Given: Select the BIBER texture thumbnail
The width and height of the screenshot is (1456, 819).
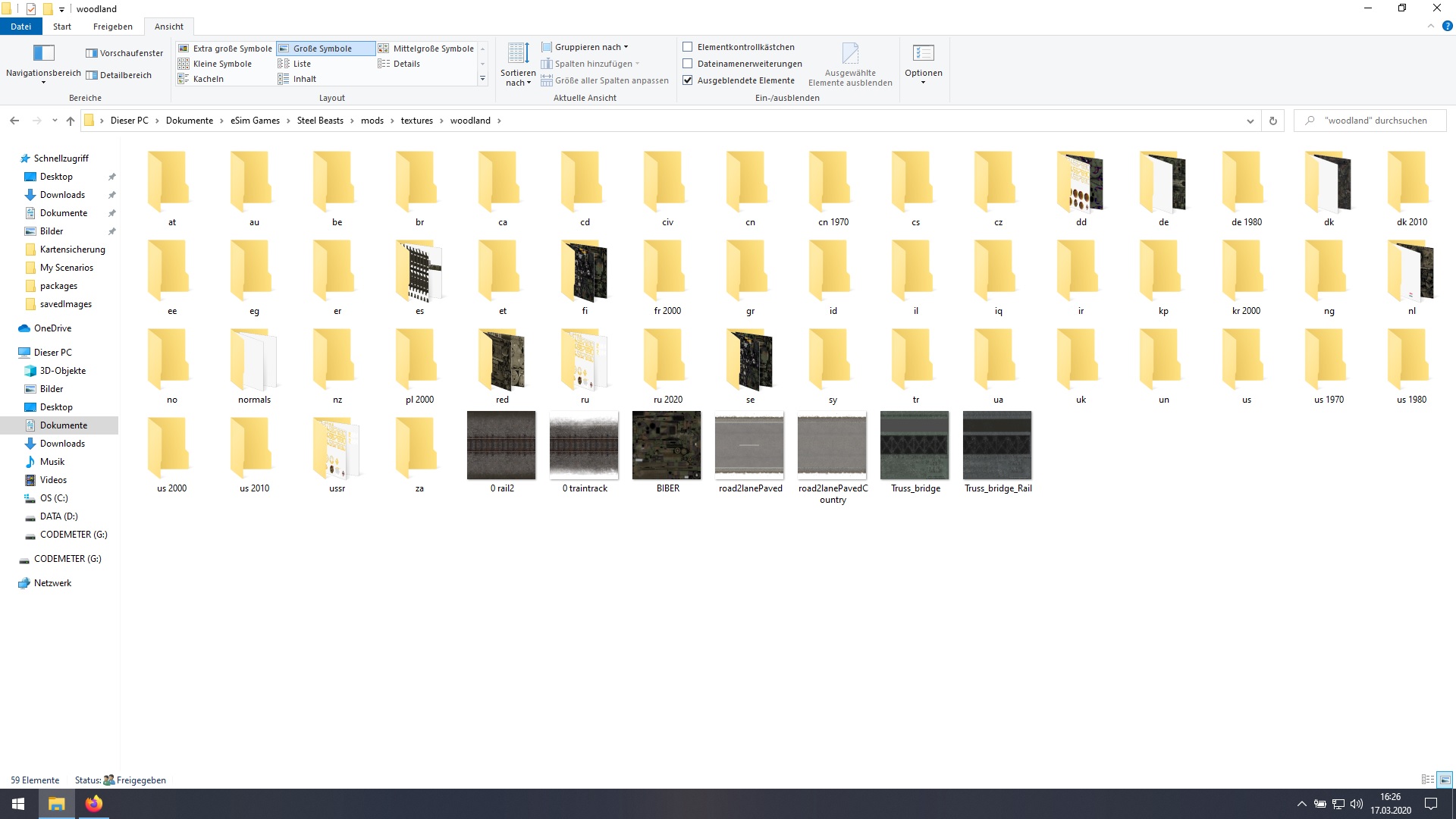Looking at the screenshot, I should 667,446.
